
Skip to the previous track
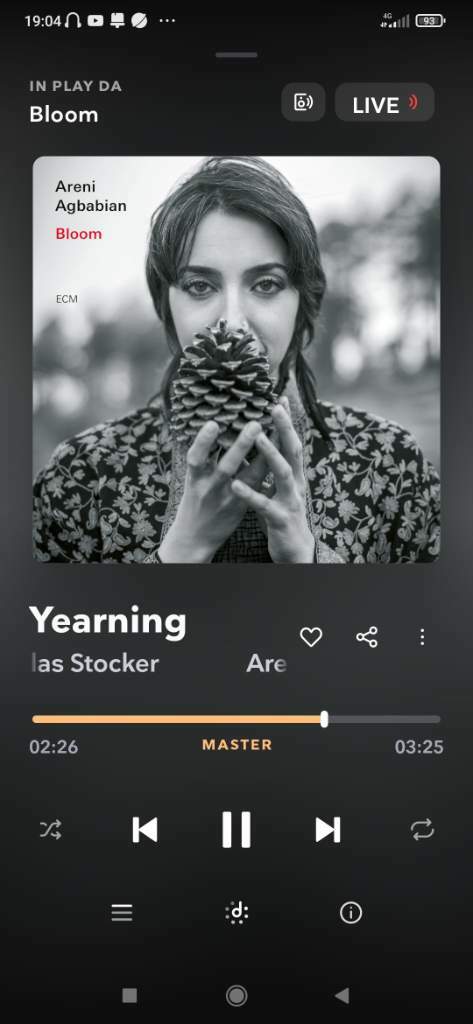click(145, 830)
